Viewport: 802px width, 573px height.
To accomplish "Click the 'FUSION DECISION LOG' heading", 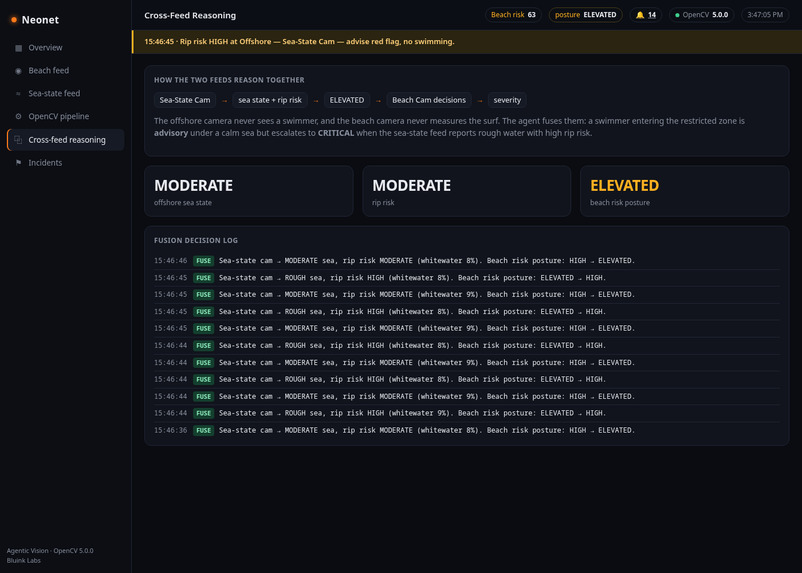I will [196, 240].
